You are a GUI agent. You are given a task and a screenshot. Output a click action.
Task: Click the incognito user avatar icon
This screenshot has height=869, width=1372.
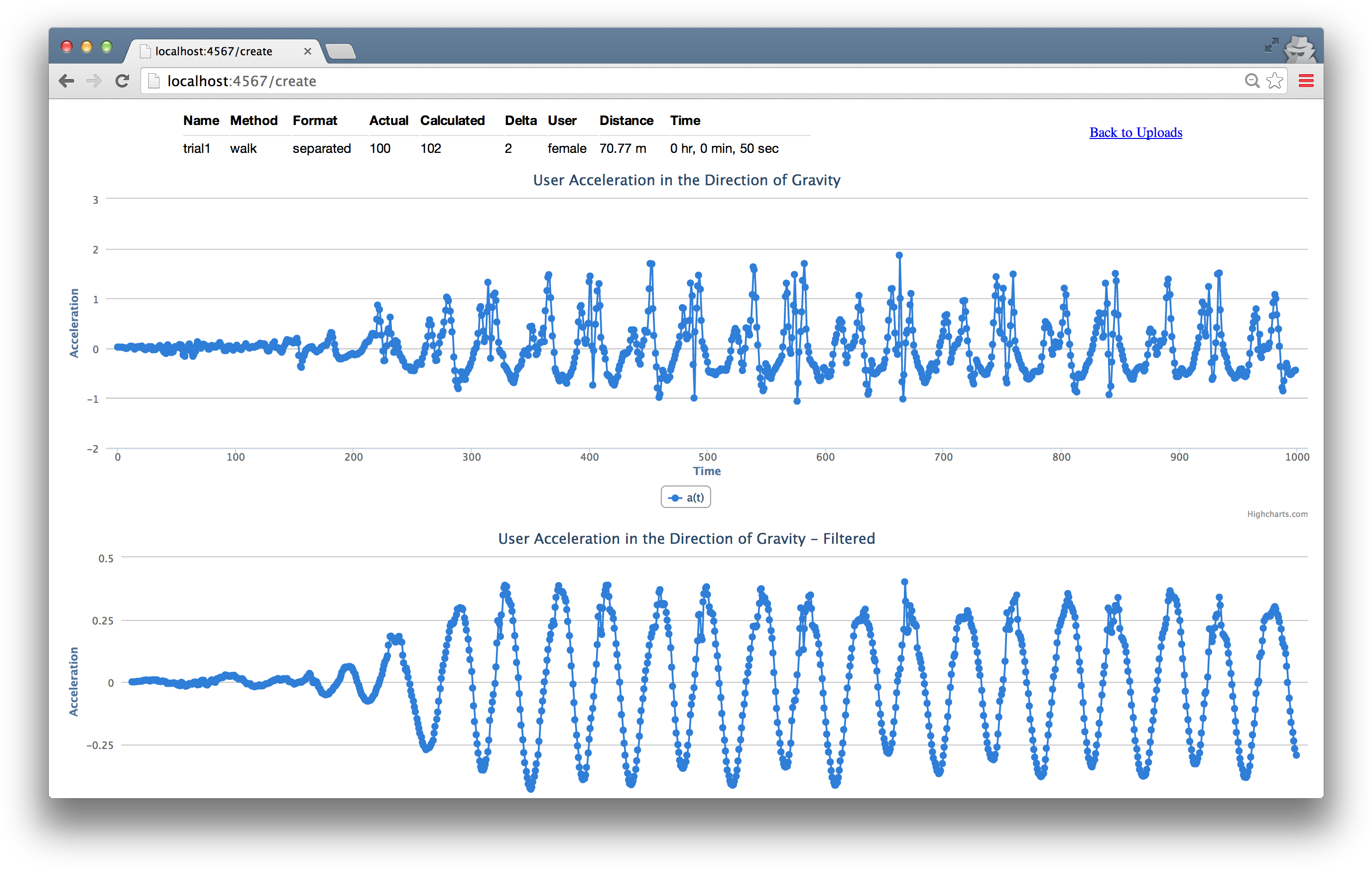tap(1300, 50)
